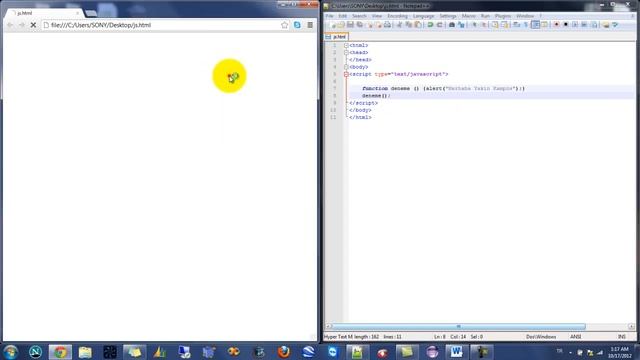The width and height of the screenshot is (640, 360).
Task: Bookmark page with Chrome star icon
Action: click(284, 25)
